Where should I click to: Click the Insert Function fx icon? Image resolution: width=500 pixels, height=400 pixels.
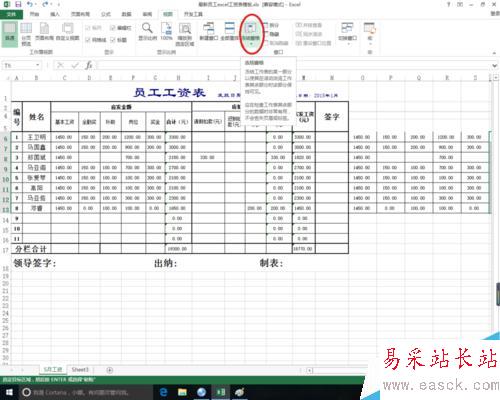[x=89, y=65]
